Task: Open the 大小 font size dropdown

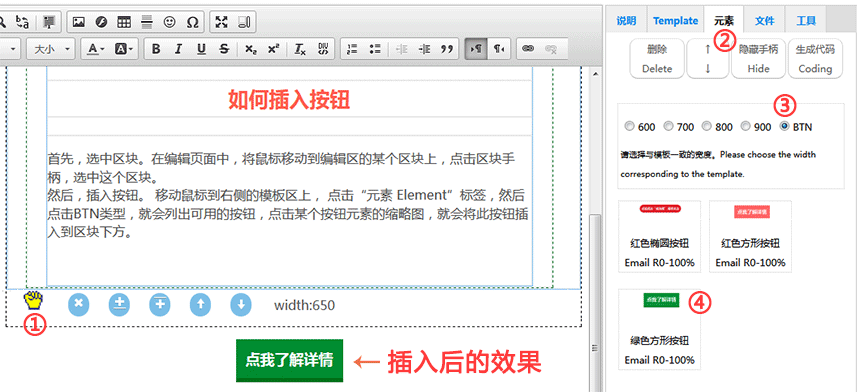Action: pos(50,49)
